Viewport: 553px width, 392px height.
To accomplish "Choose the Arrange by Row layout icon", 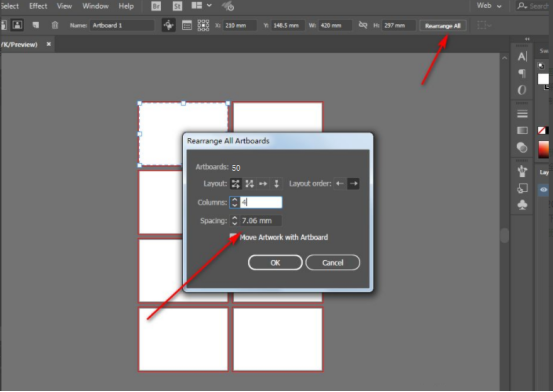I will (x=263, y=183).
